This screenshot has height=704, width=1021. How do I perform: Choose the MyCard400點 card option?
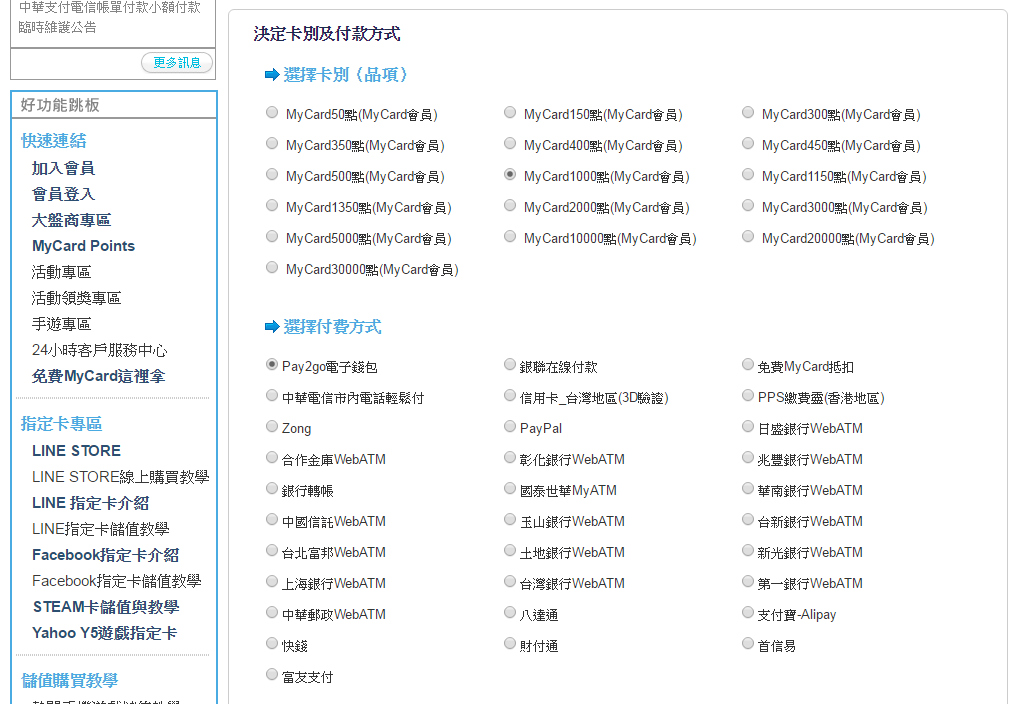pos(510,144)
